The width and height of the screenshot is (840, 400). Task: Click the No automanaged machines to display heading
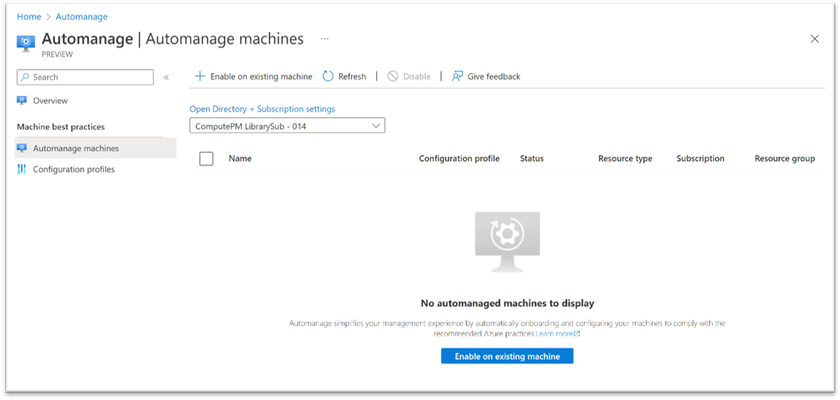click(507, 304)
